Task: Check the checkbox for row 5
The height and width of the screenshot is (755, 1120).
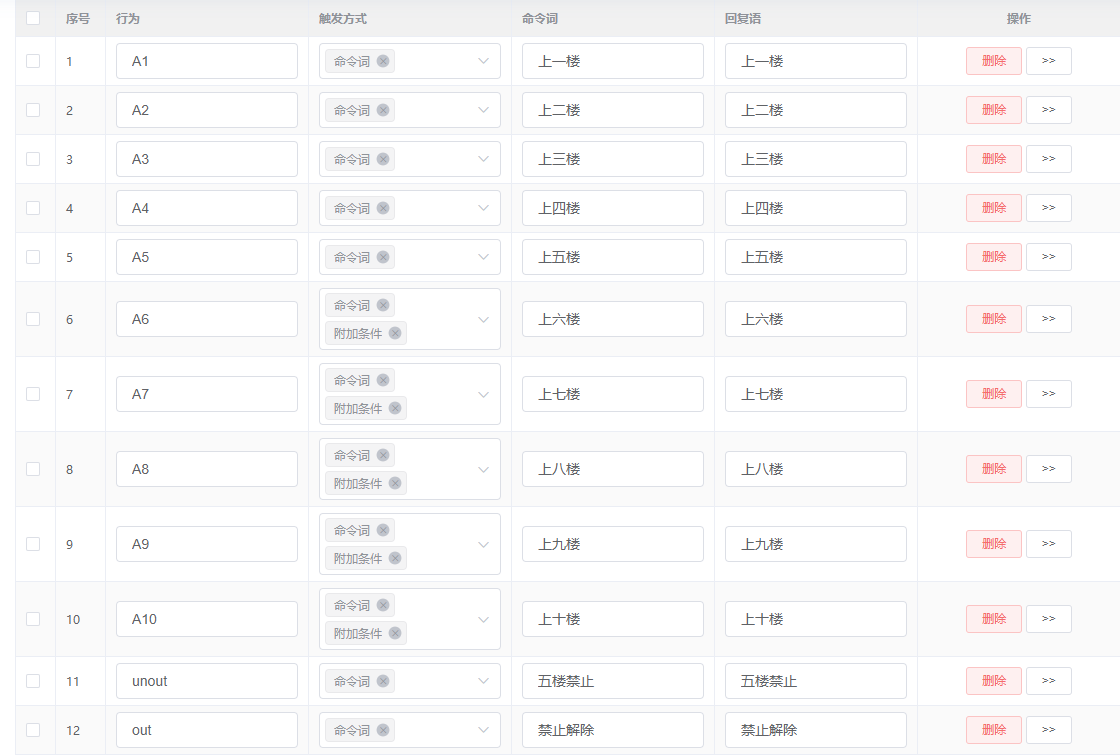Action: (33, 257)
